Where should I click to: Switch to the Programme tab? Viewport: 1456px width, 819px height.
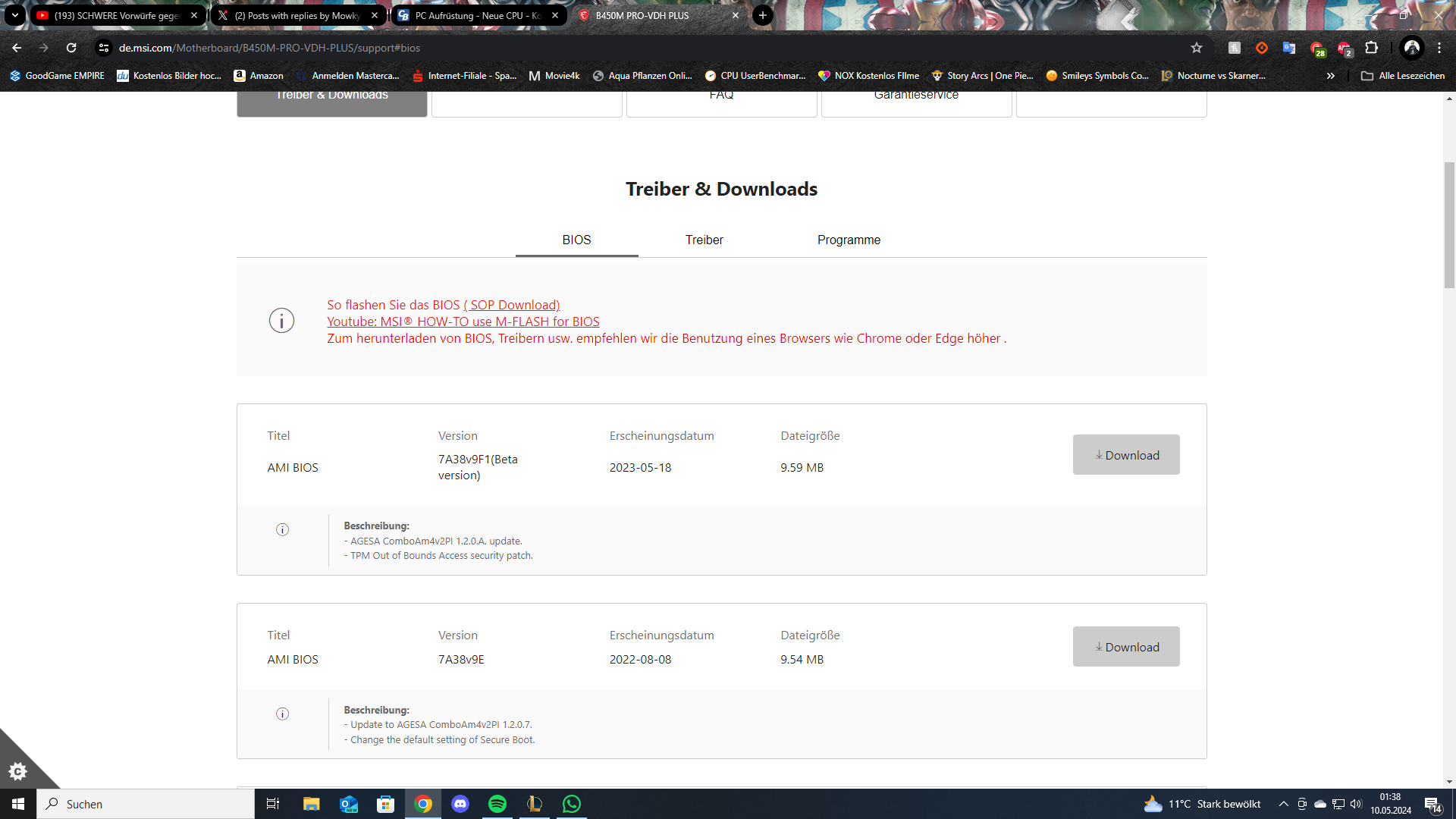[849, 240]
